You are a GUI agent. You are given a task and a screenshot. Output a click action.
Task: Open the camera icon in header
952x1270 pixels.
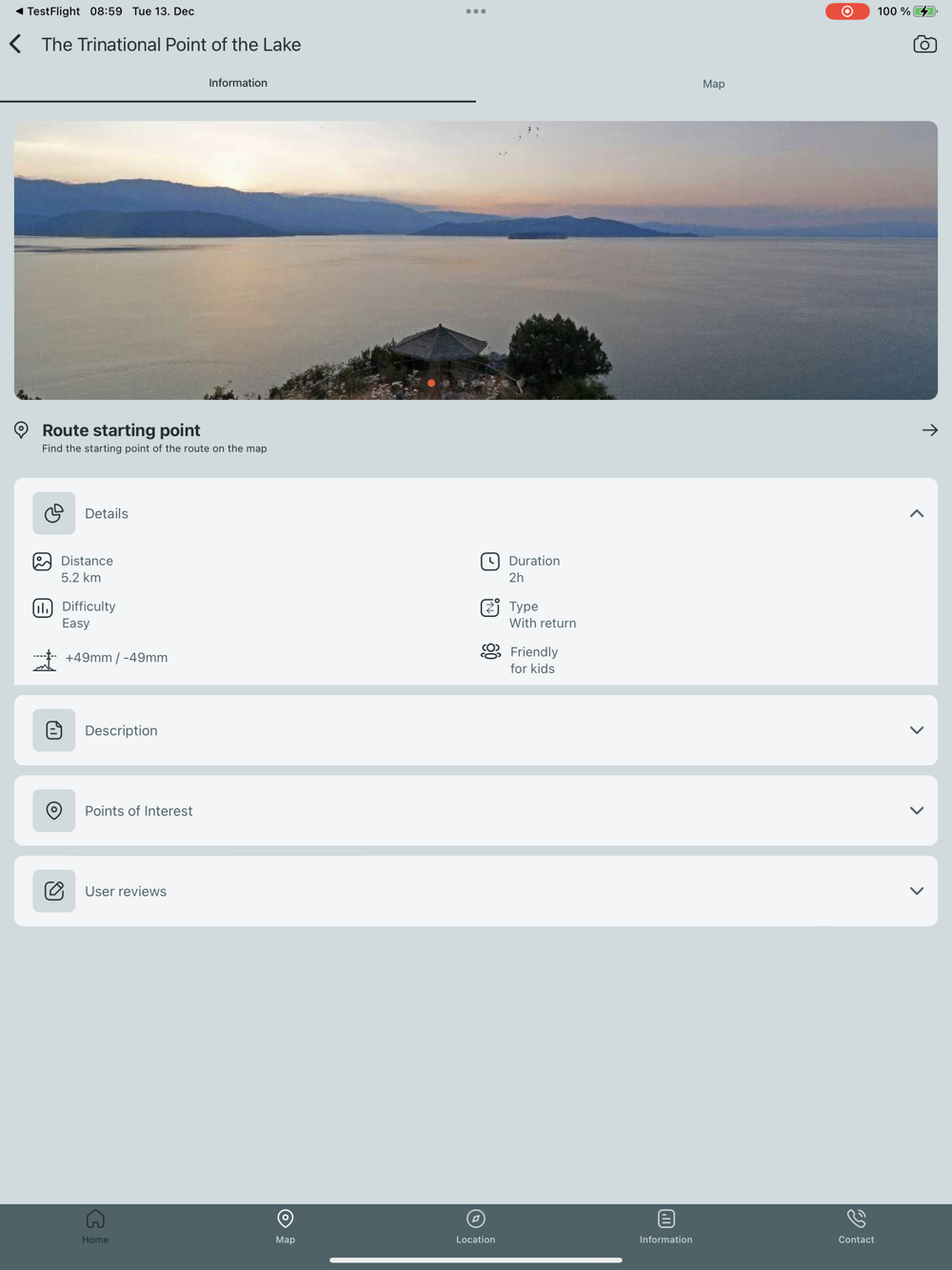click(x=924, y=44)
